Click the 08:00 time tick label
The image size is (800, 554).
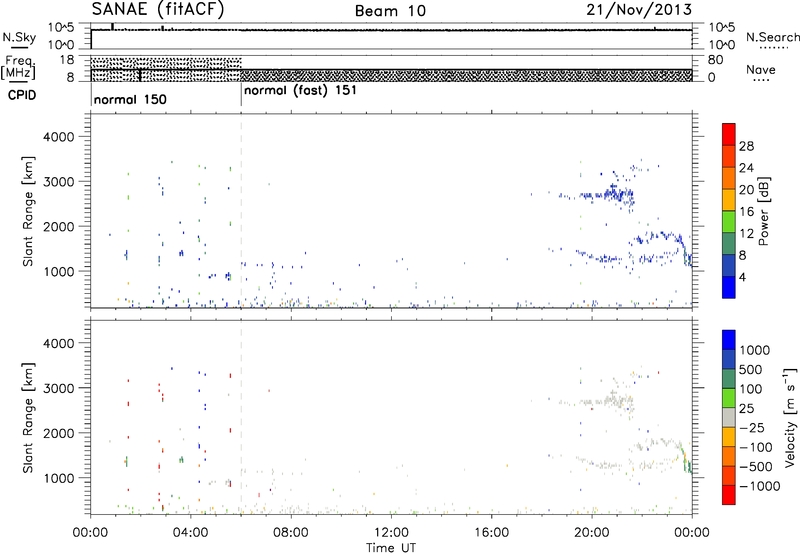pos(291,533)
